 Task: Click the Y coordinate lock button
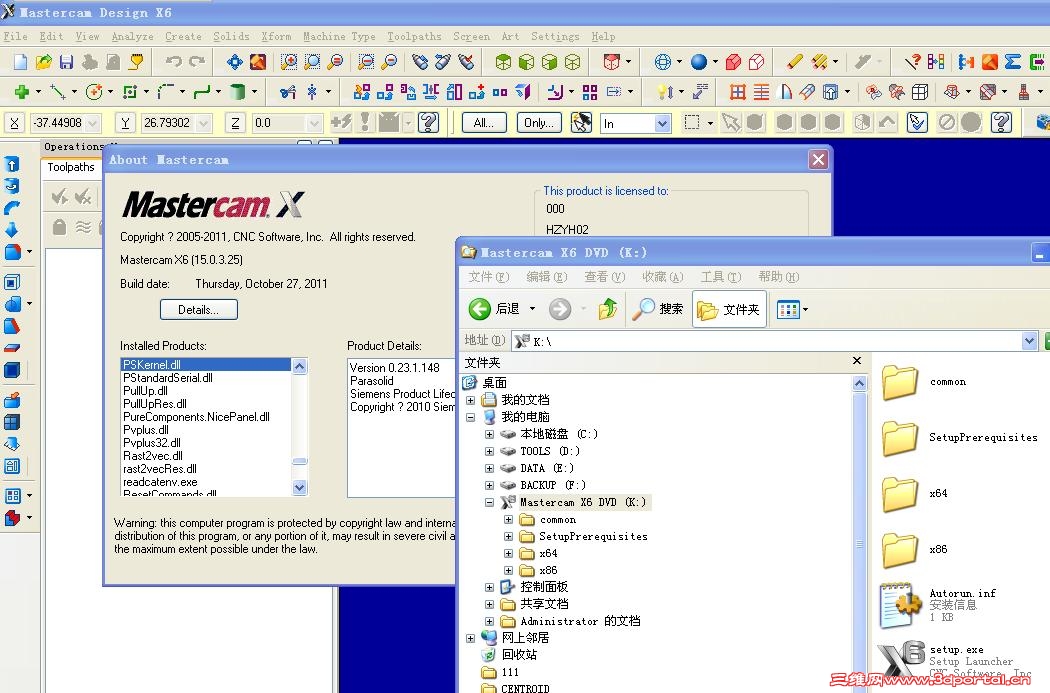point(125,123)
